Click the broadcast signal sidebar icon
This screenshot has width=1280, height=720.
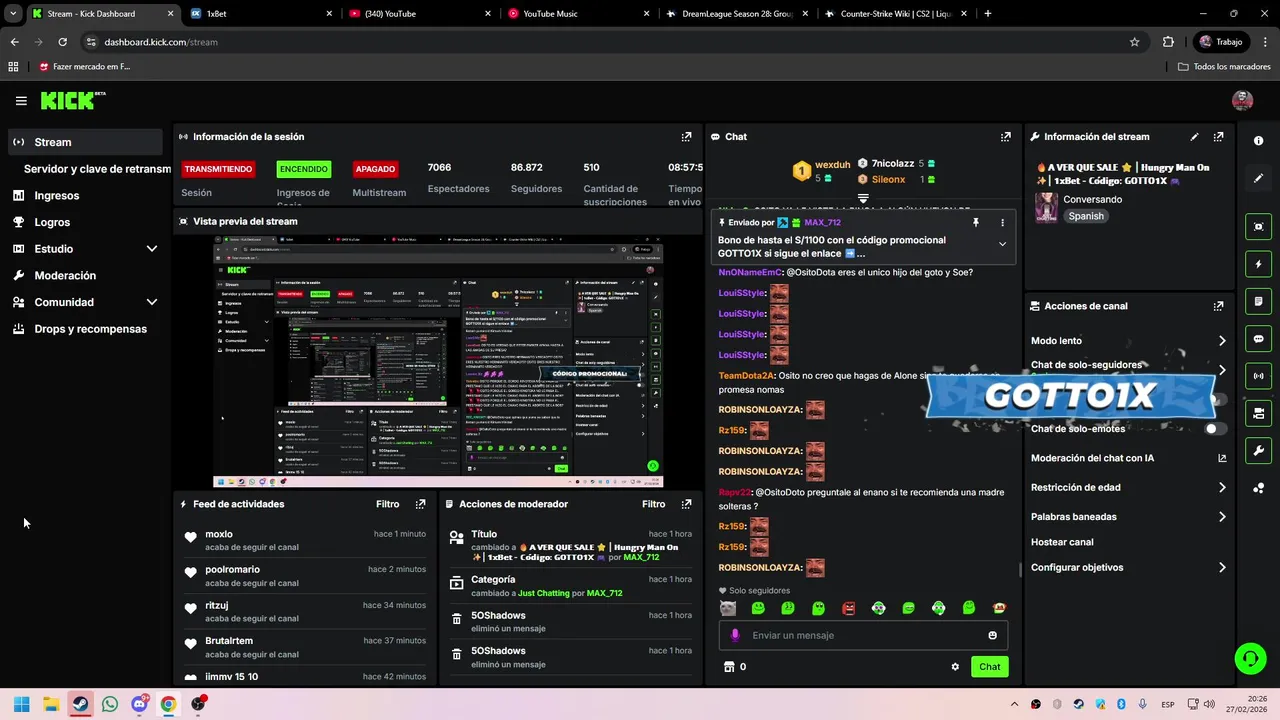tap(1258, 376)
